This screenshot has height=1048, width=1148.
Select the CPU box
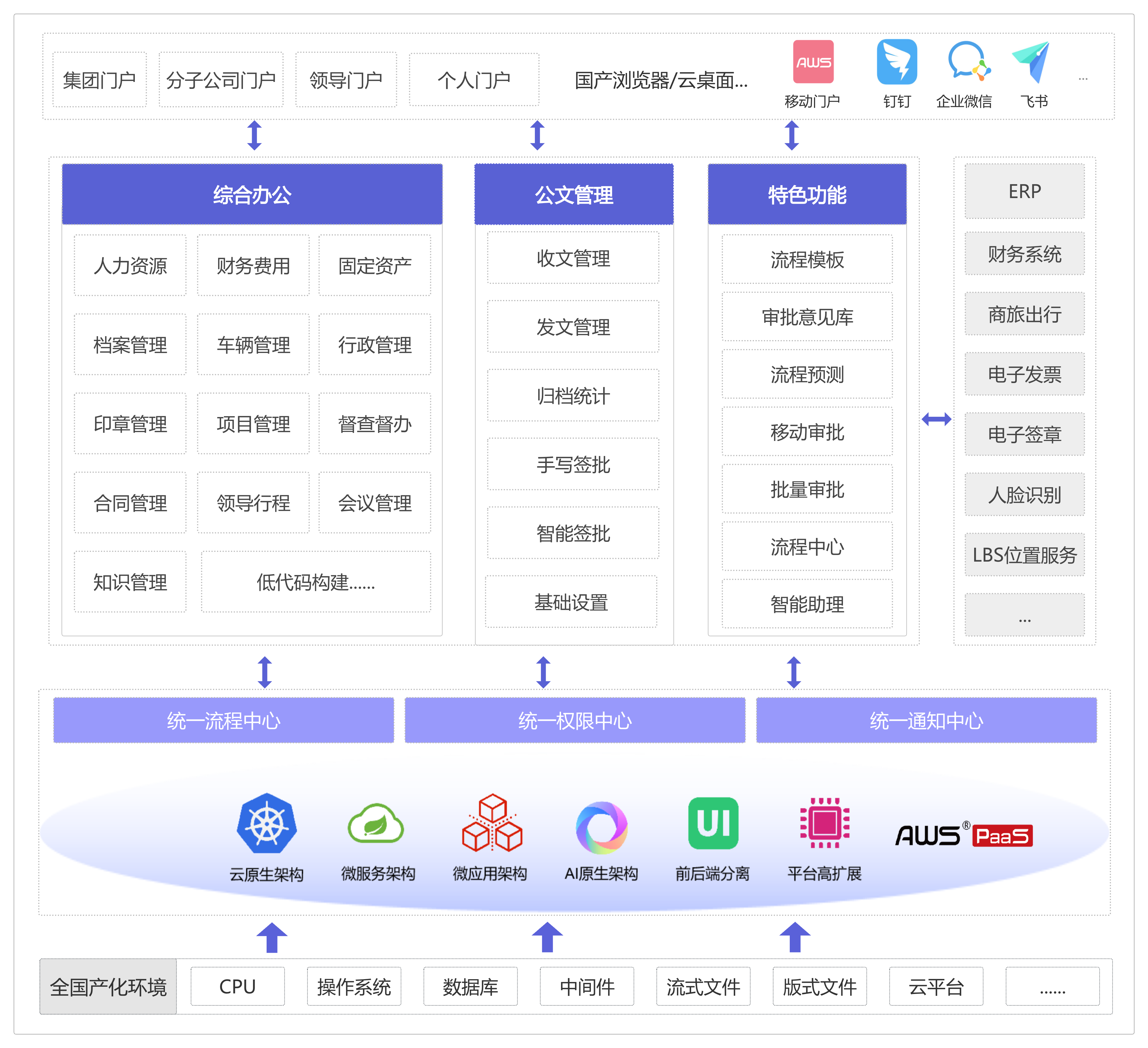tap(237, 986)
